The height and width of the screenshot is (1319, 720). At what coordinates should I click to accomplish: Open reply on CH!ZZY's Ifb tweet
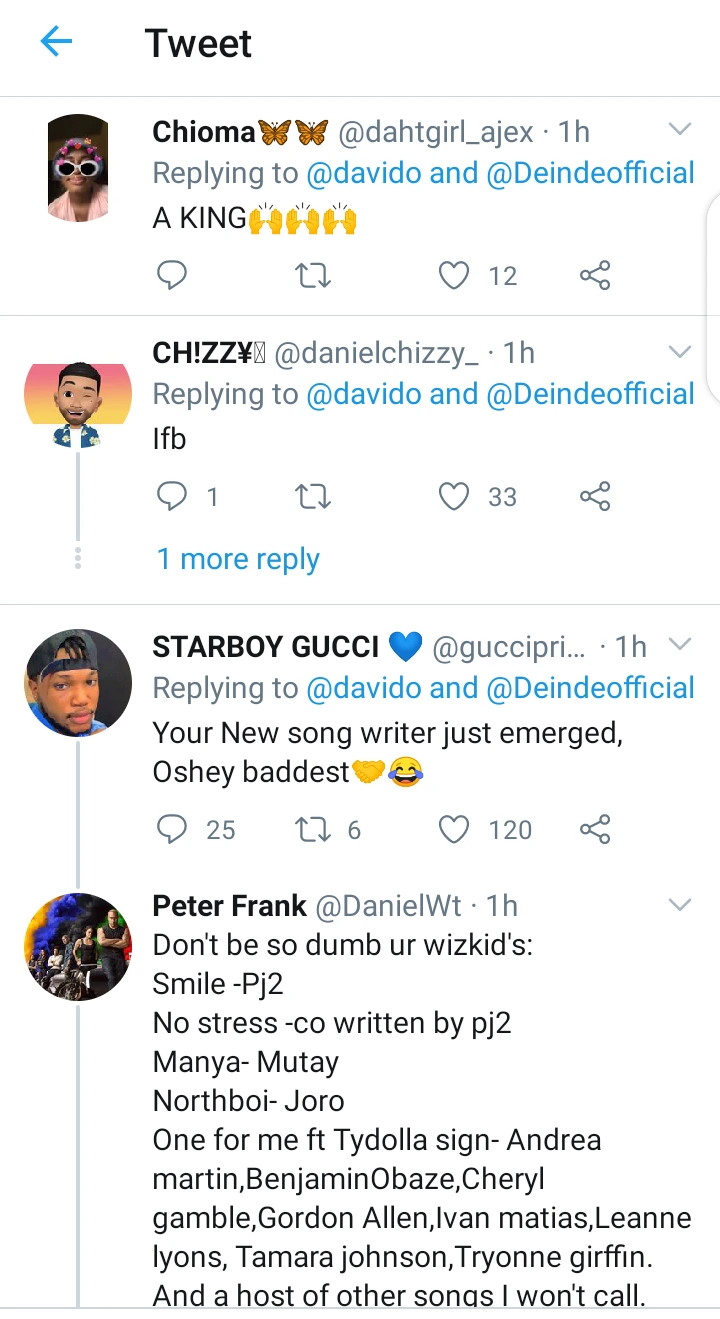click(x=173, y=496)
